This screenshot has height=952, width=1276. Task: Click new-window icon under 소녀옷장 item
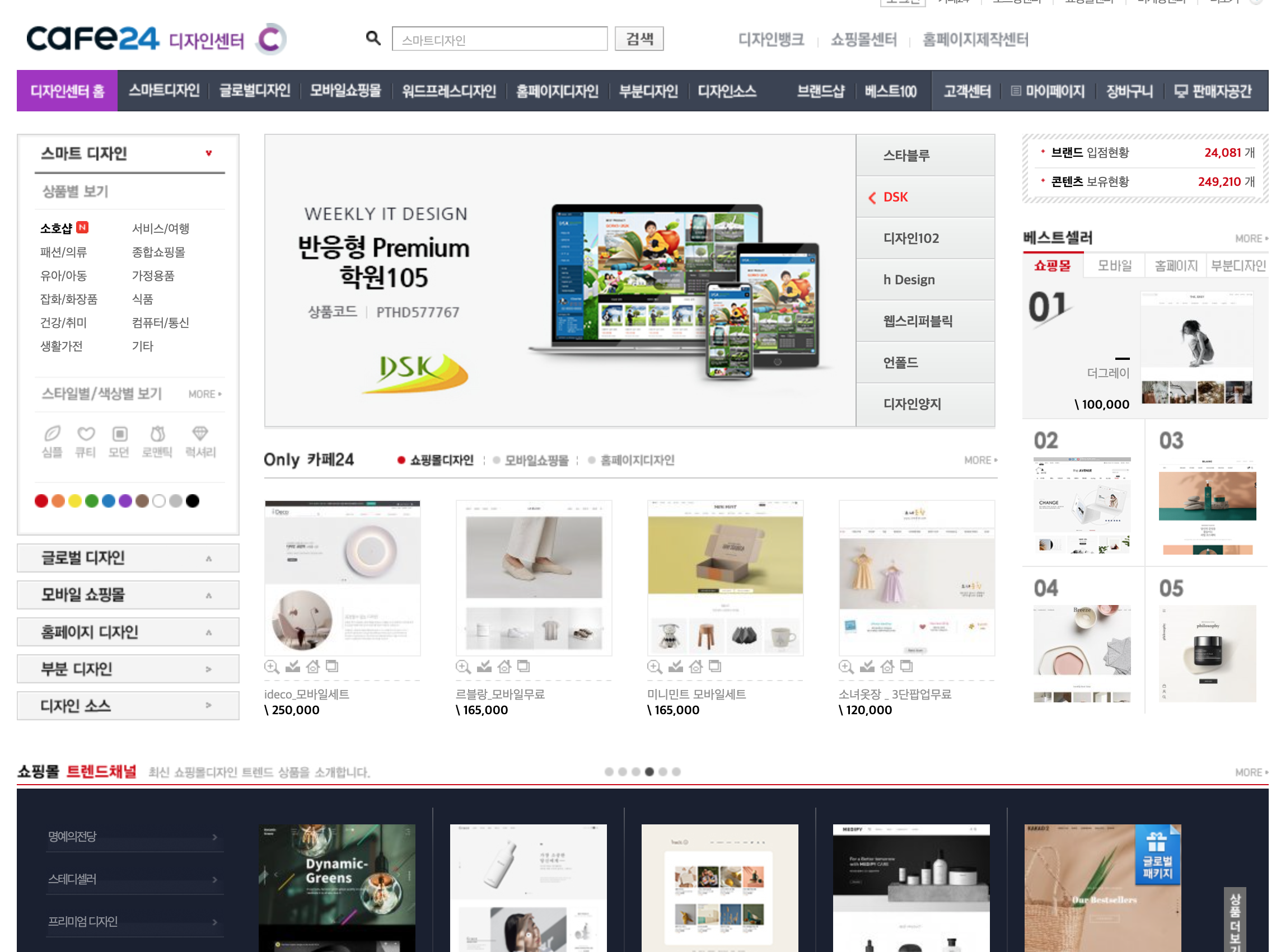(906, 667)
